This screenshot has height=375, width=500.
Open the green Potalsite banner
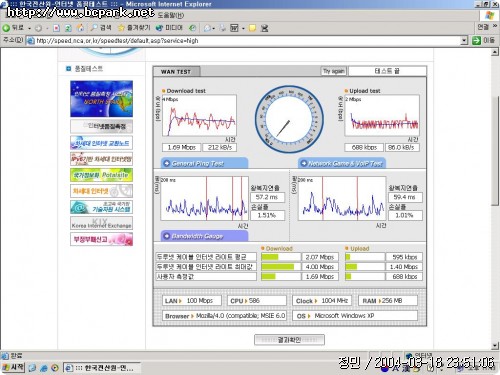(x=101, y=175)
